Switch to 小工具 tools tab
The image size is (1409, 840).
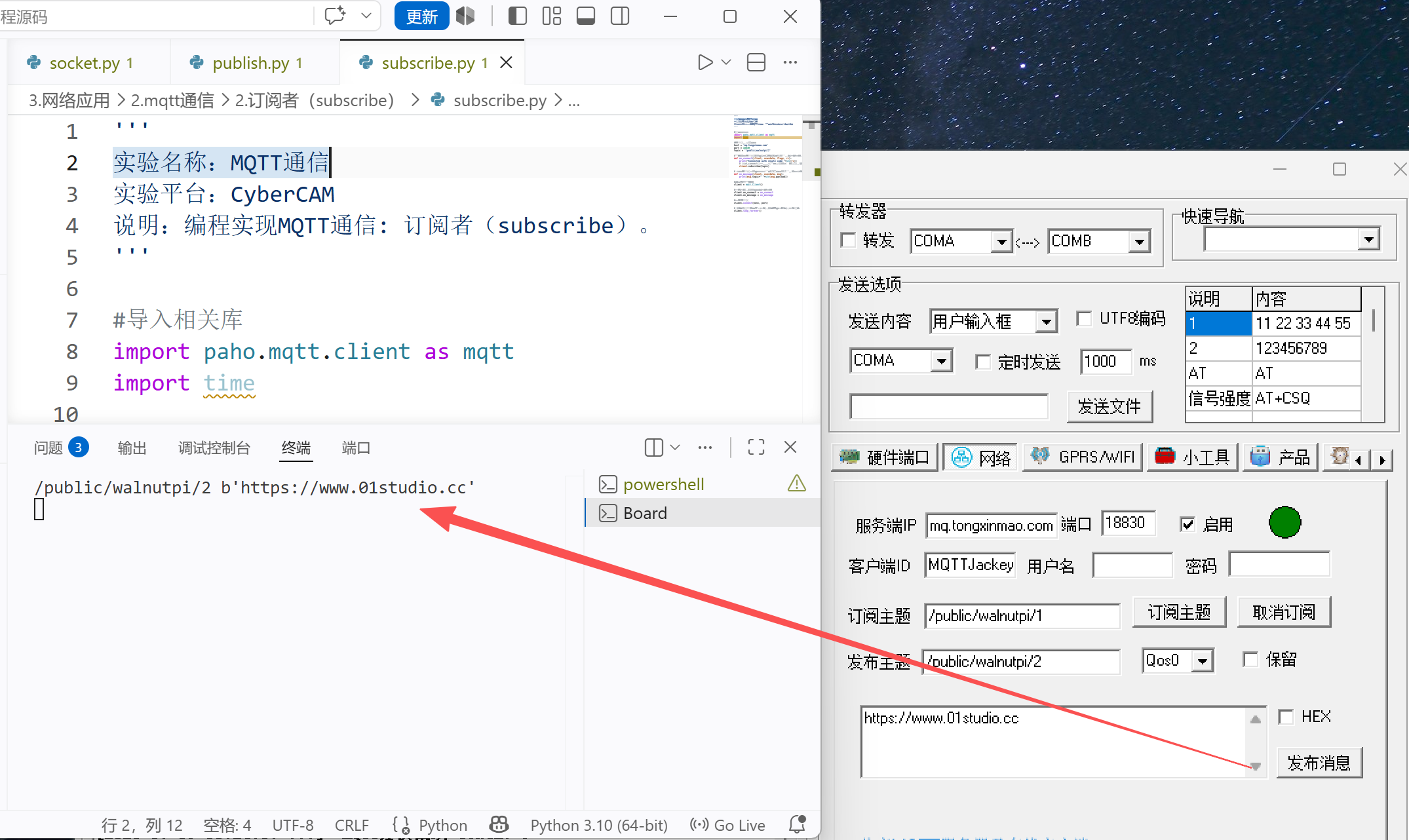pyautogui.click(x=1192, y=457)
